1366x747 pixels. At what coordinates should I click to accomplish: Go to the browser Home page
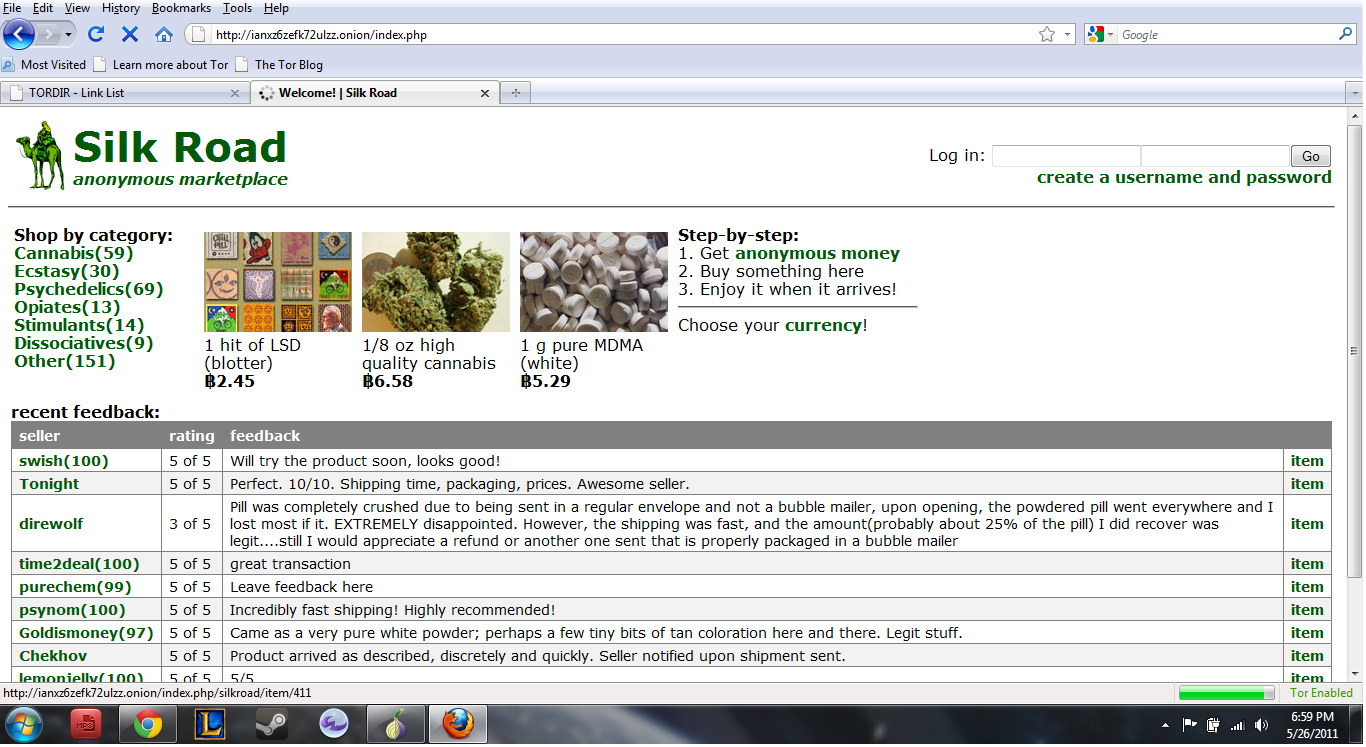164,34
